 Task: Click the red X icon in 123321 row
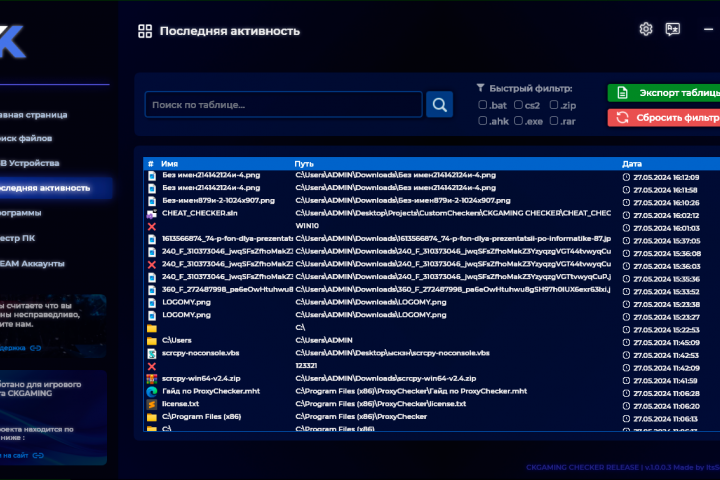152,366
